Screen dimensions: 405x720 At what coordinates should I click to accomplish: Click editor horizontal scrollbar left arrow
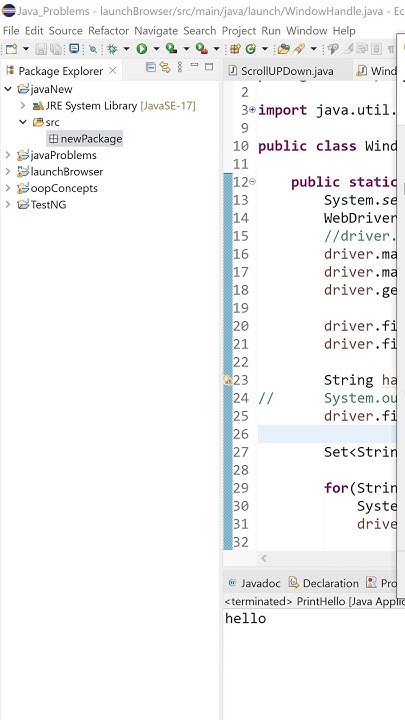(264, 558)
